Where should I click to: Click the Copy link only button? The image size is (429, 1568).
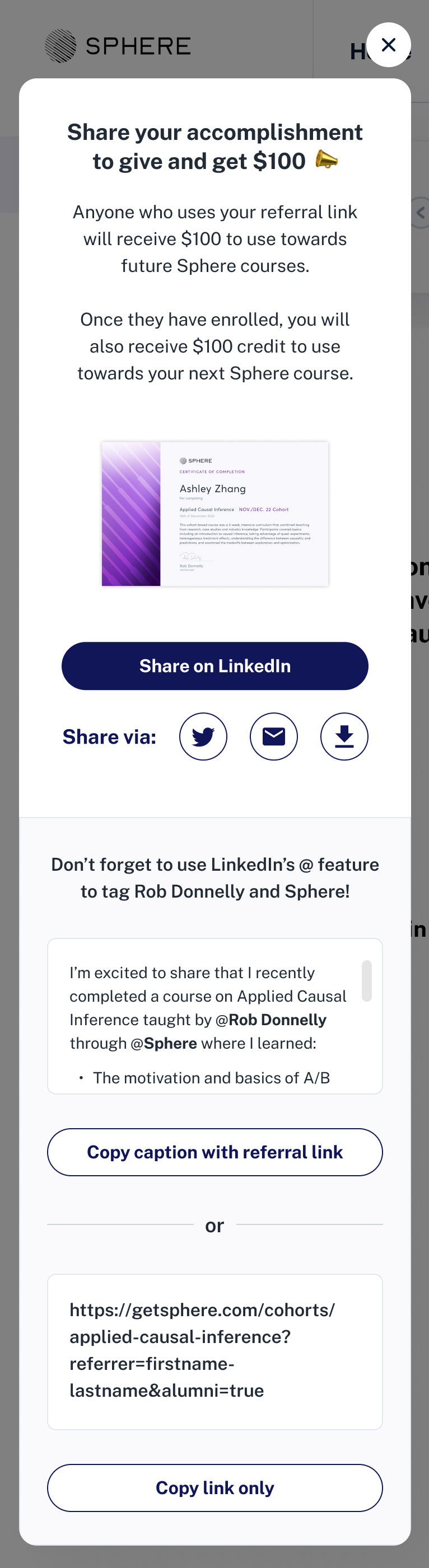215,1487
